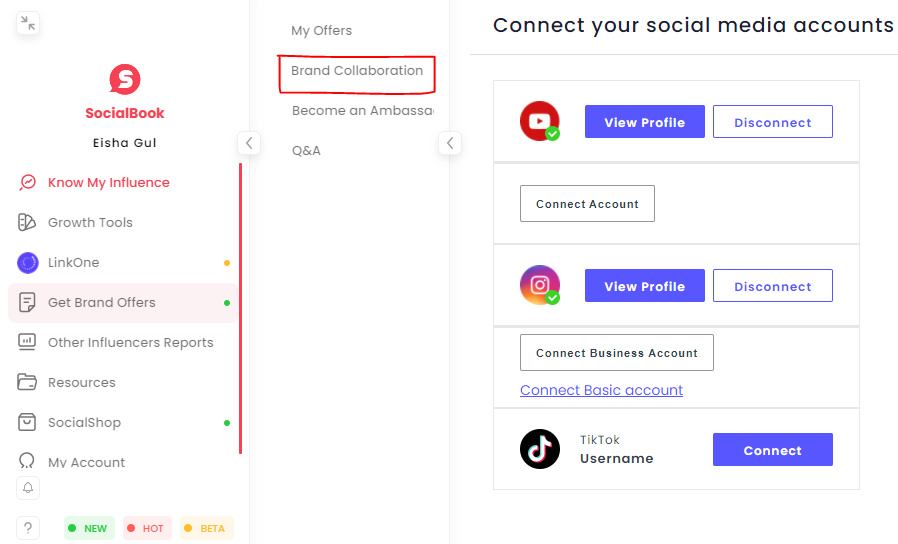Click the help question mark icon
Image resolution: width=898 pixels, height=544 pixels.
(x=28, y=528)
